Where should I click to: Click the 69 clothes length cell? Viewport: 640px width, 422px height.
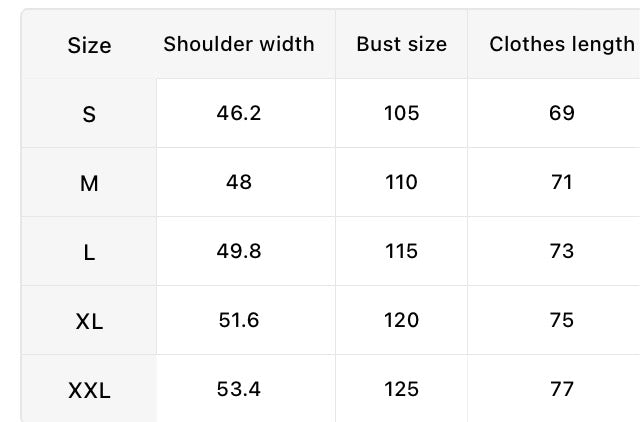tap(562, 113)
